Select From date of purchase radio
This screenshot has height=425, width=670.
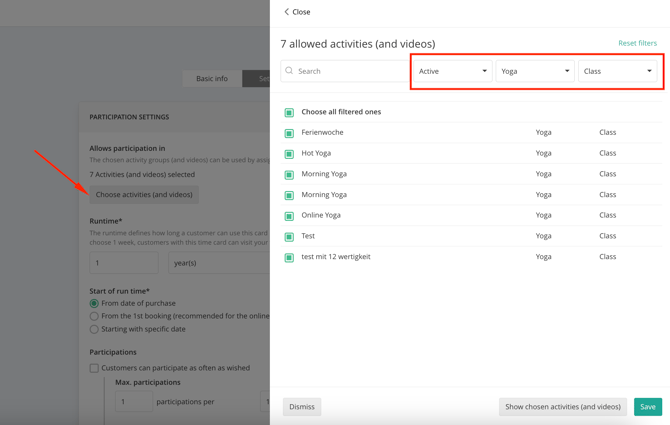(94, 303)
